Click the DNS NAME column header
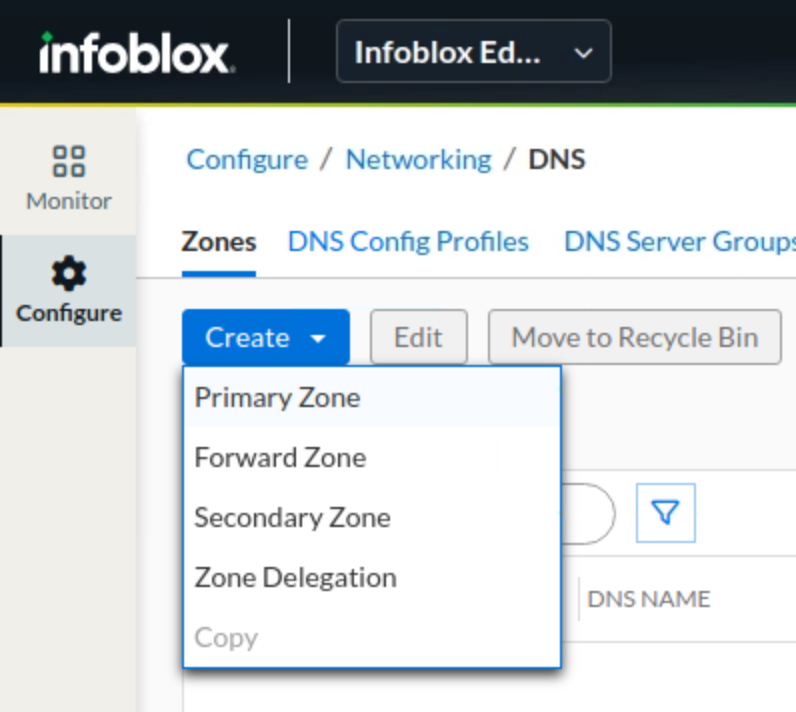 tap(648, 599)
